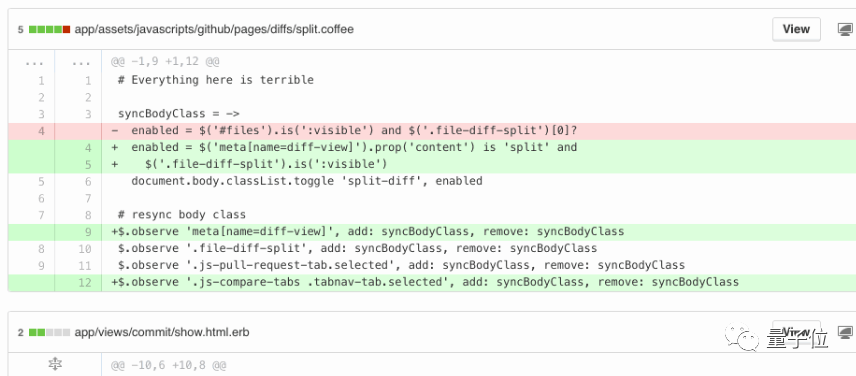Viewport: 856px width, 376px height.
Task: Open the View button for split.coffee
Action: tap(796, 29)
